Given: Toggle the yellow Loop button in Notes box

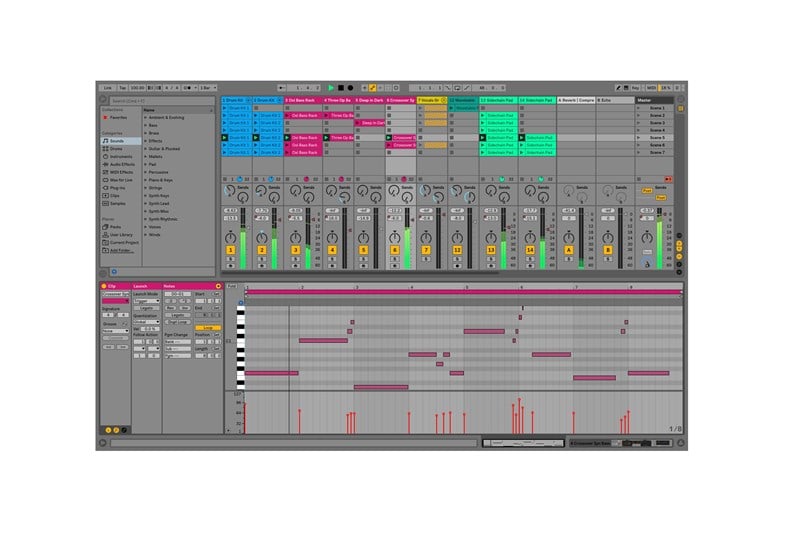Looking at the screenshot, I should coord(208,328).
